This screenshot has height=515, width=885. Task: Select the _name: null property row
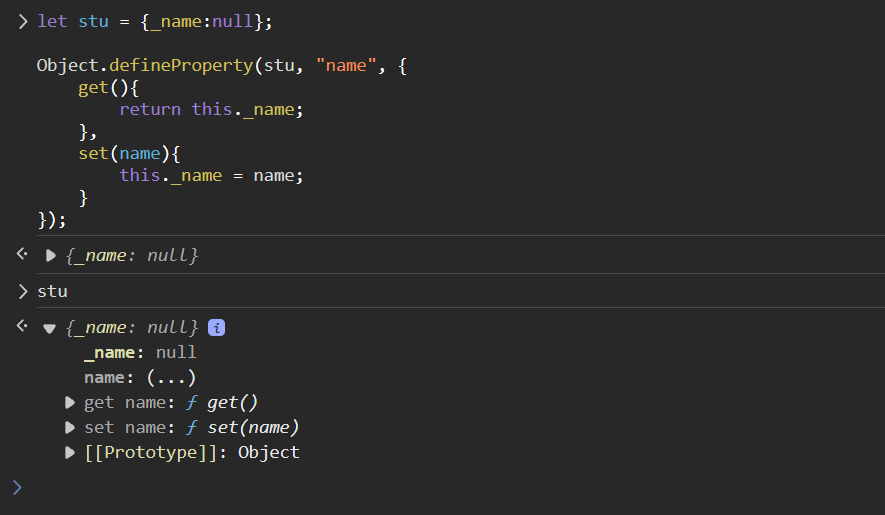[140, 352]
